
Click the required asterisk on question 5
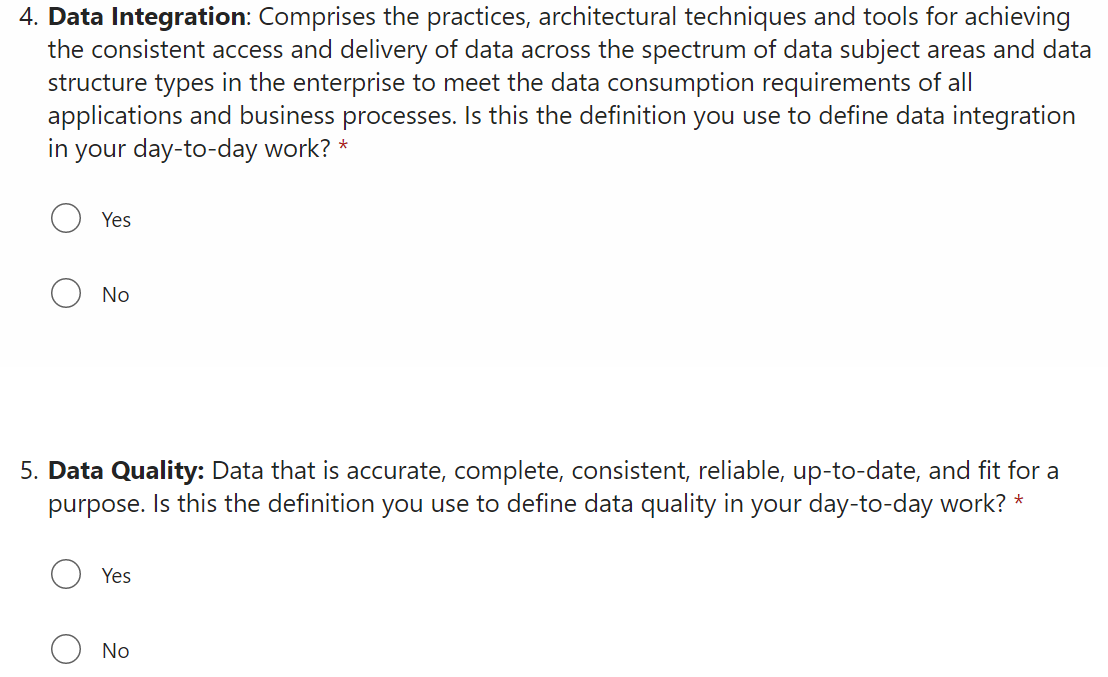[1019, 503]
